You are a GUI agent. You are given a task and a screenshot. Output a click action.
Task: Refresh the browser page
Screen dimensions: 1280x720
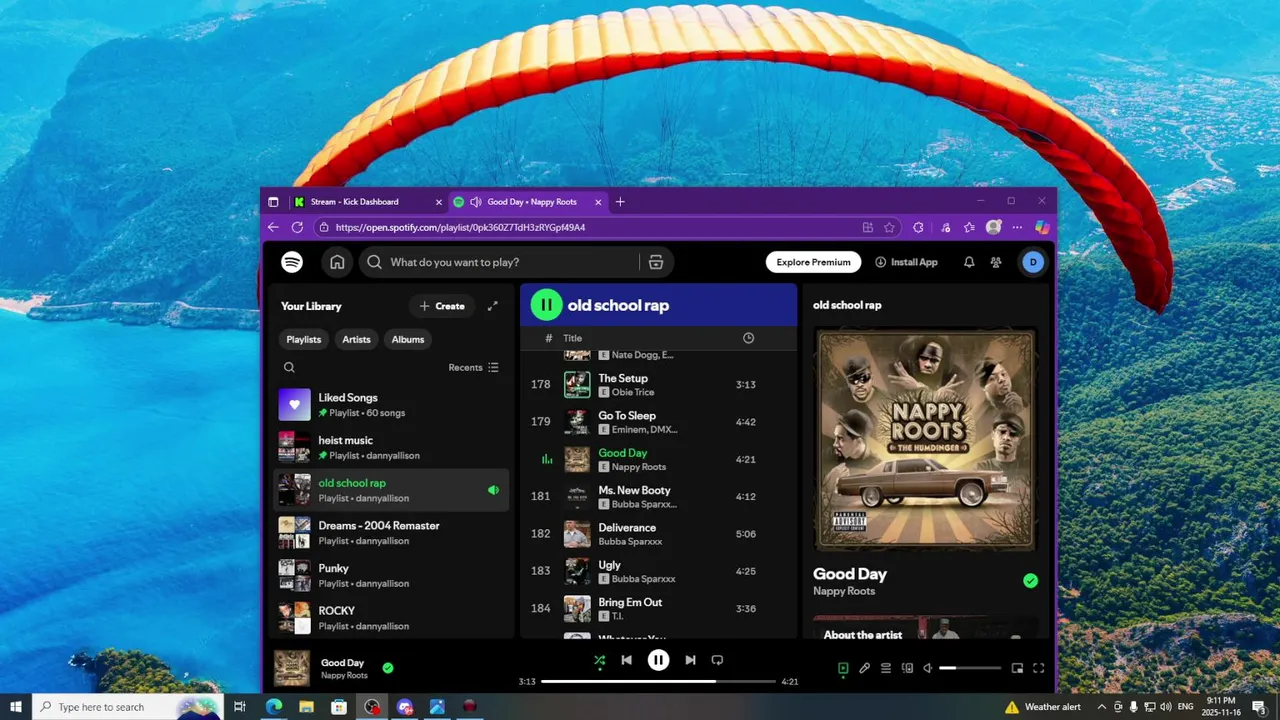pos(297,227)
